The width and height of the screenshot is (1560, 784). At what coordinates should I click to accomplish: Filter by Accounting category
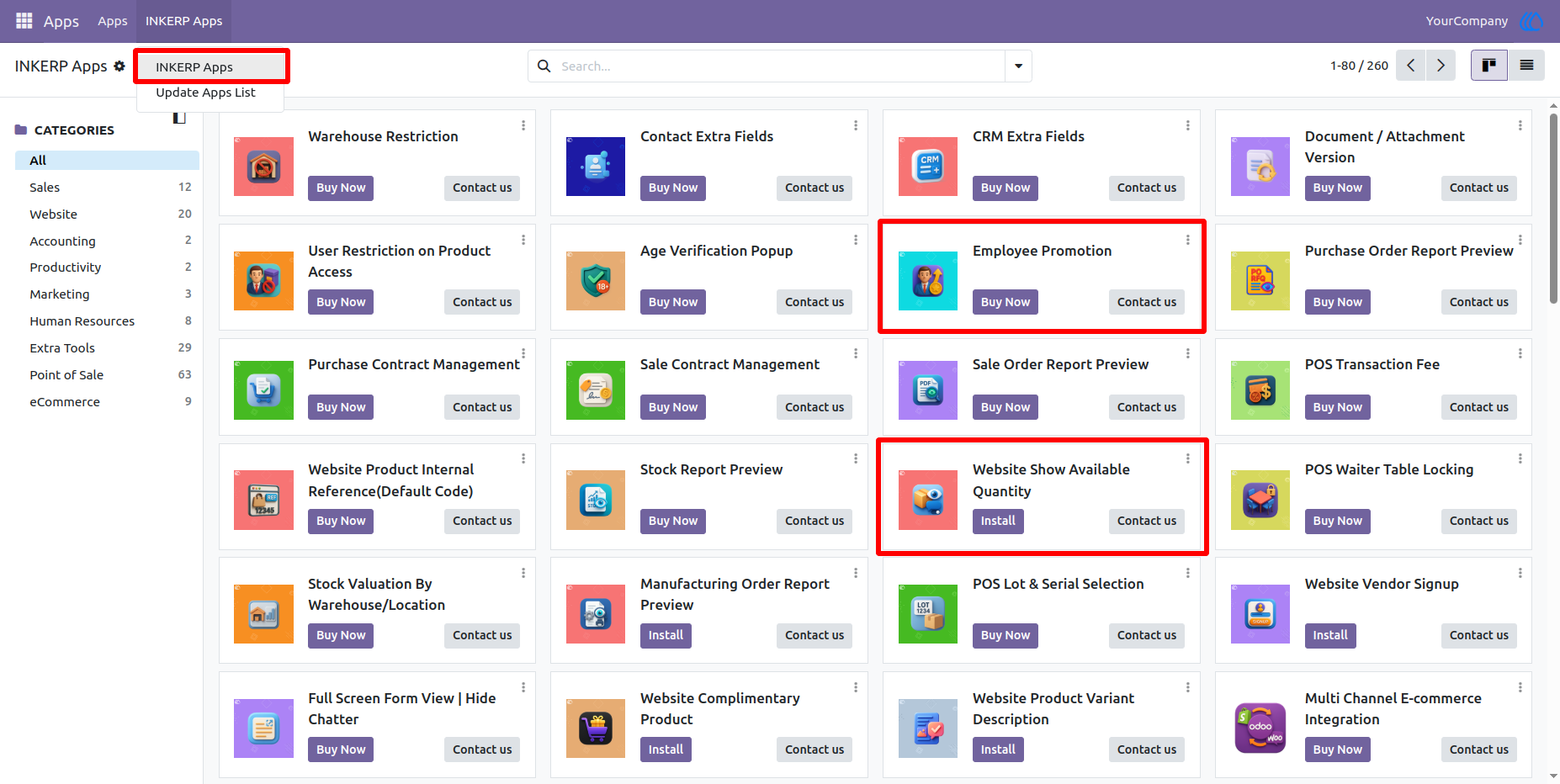click(x=107, y=241)
